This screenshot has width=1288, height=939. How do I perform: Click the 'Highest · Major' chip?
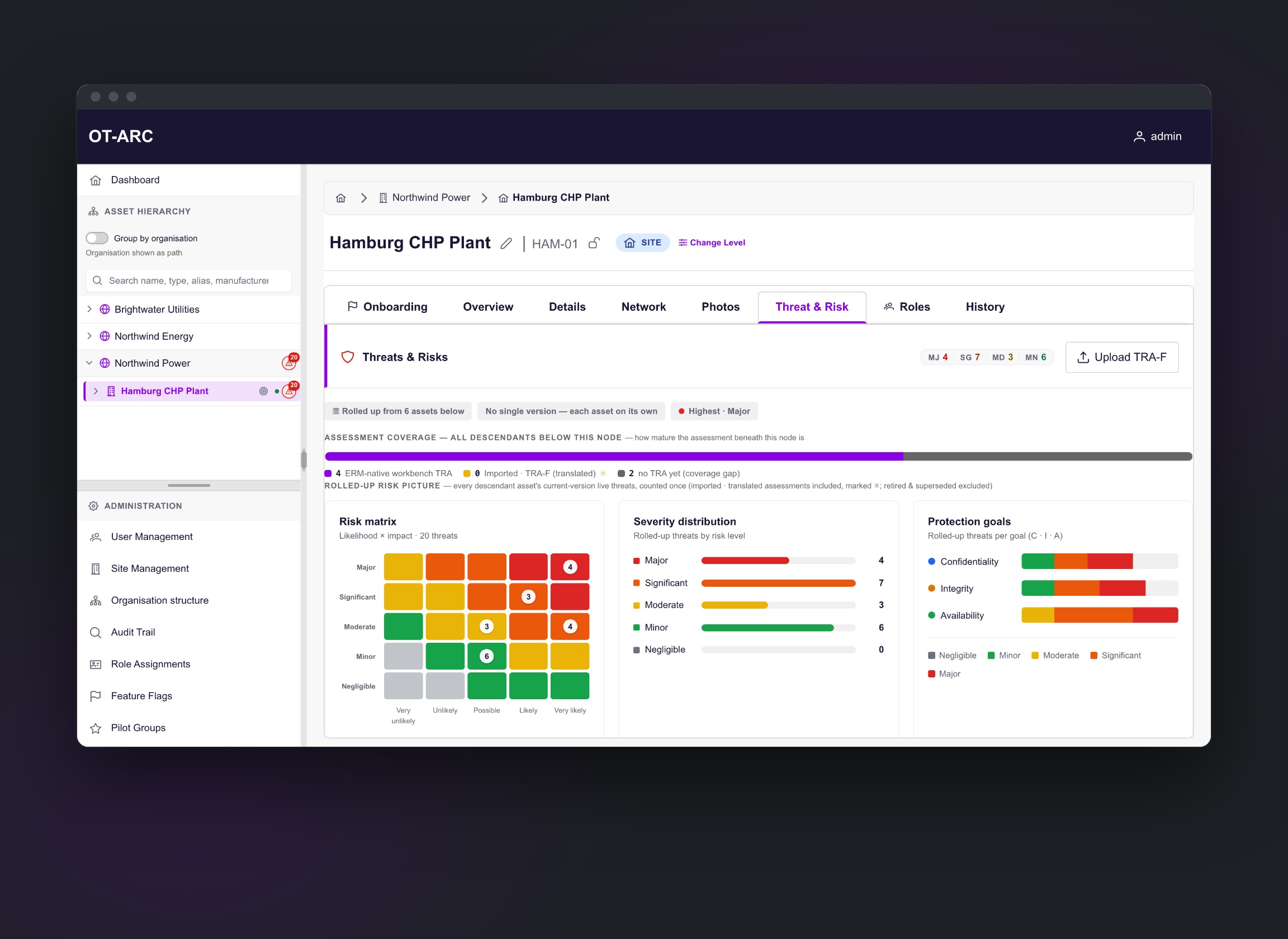pyautogui.click(x=714, y=411)
